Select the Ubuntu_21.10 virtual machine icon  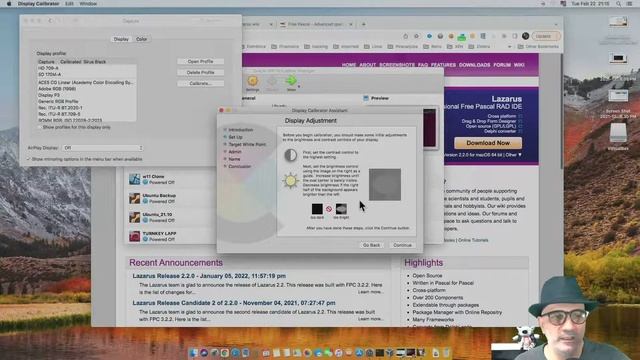coord(135,217)
